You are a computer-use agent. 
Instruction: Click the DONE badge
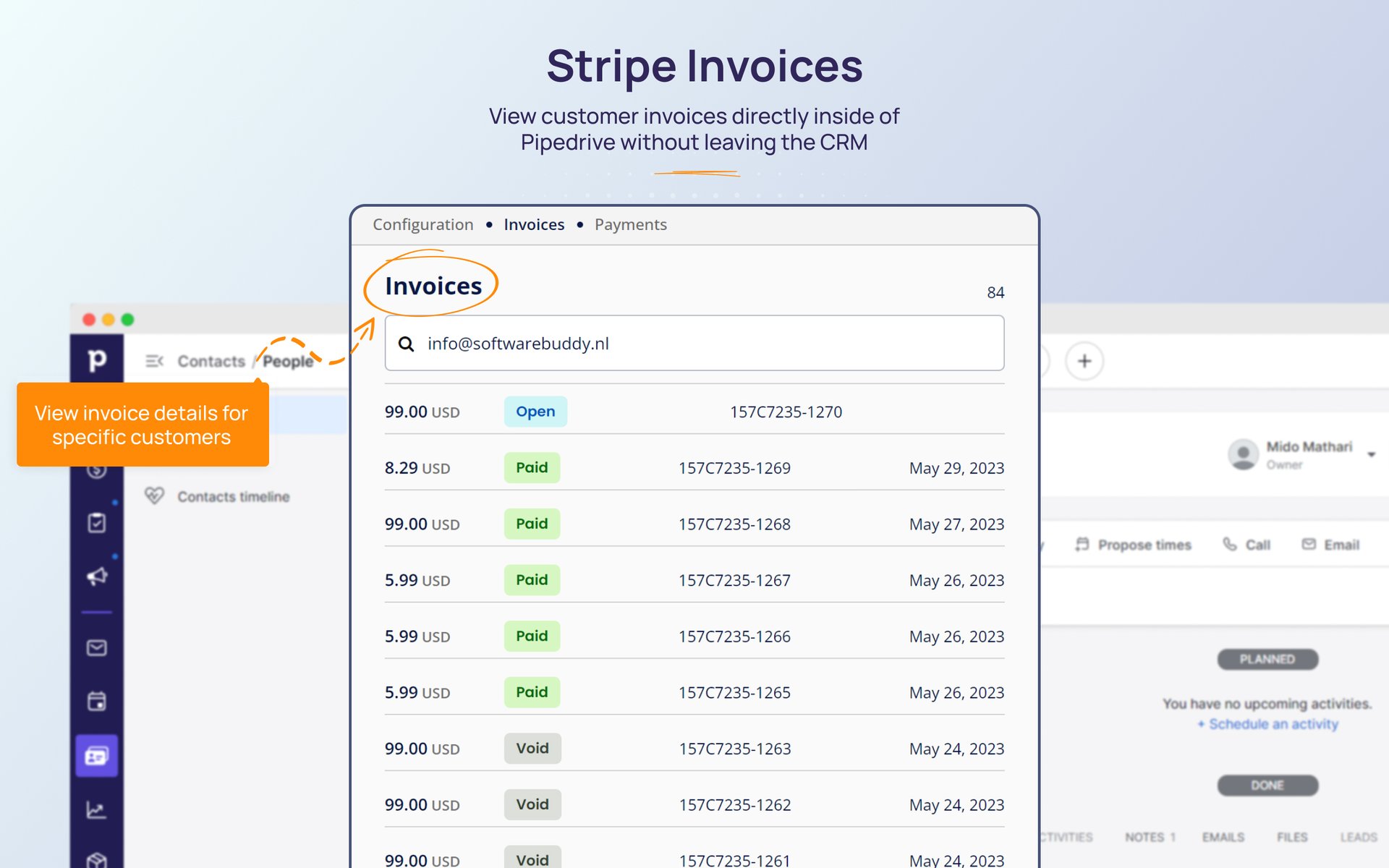[1267, 785]
